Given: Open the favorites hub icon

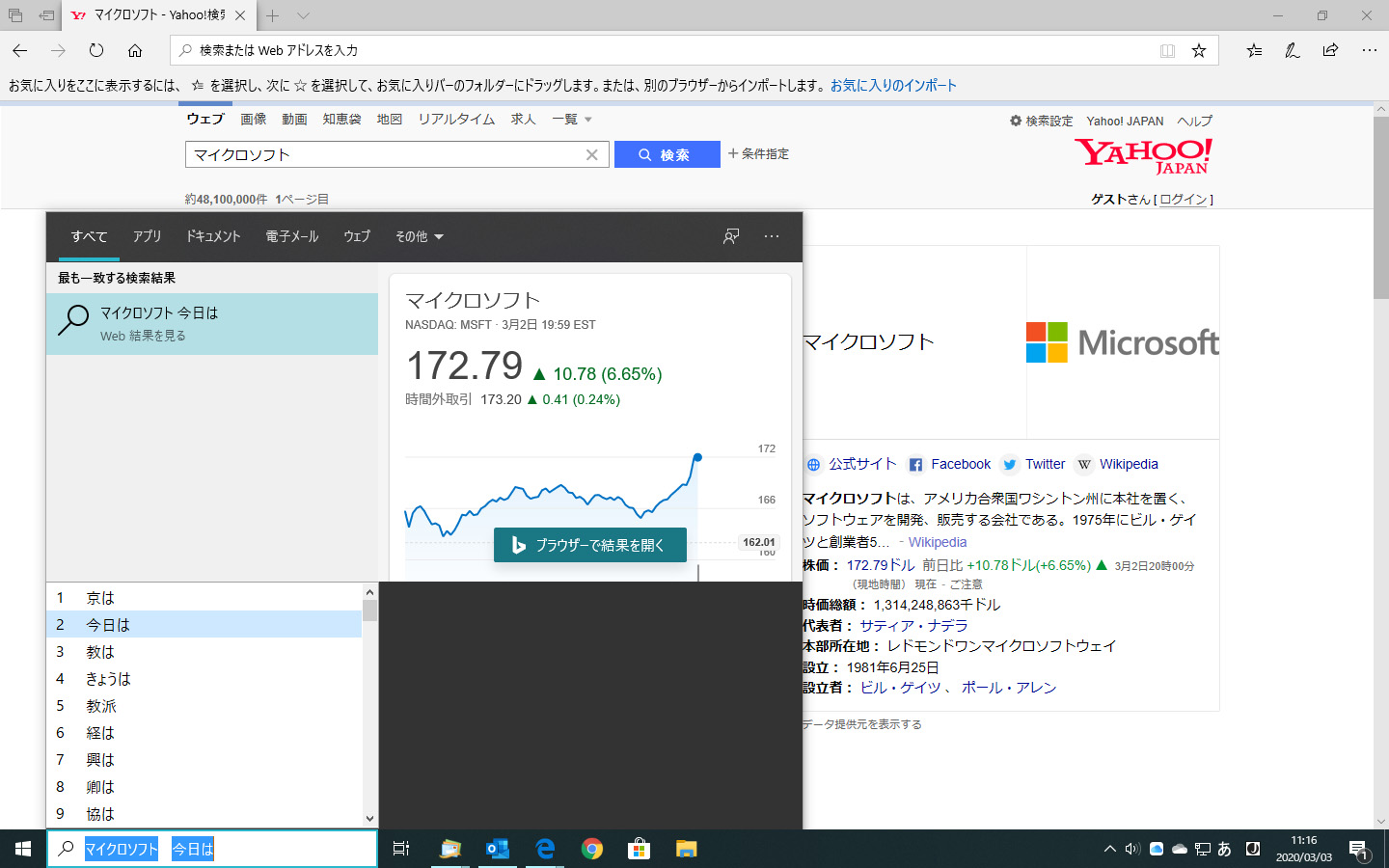Looking at the screenshot, I should pyautogui.click(x=1254, y=50).
